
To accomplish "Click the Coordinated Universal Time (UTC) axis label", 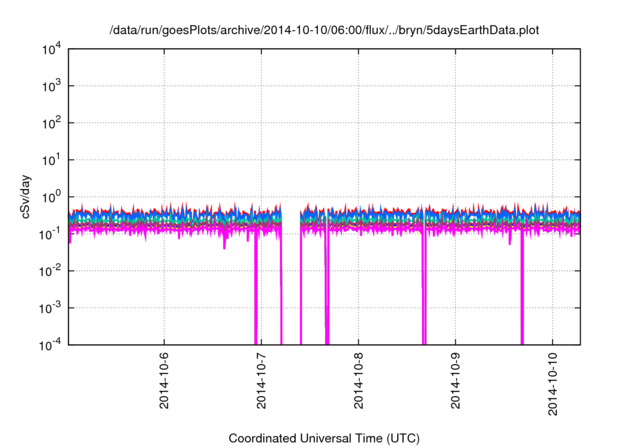I will [324, 438].
